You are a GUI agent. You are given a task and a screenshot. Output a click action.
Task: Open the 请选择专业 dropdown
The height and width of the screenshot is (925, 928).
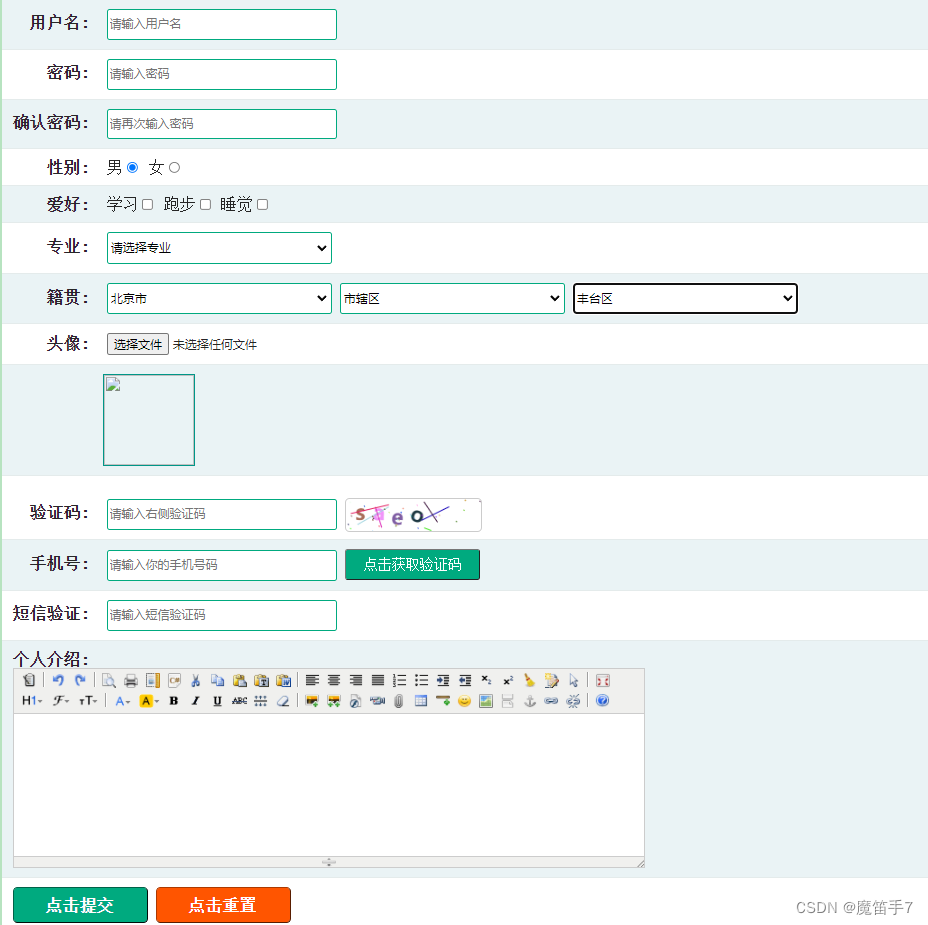click(x=219, y=248)
